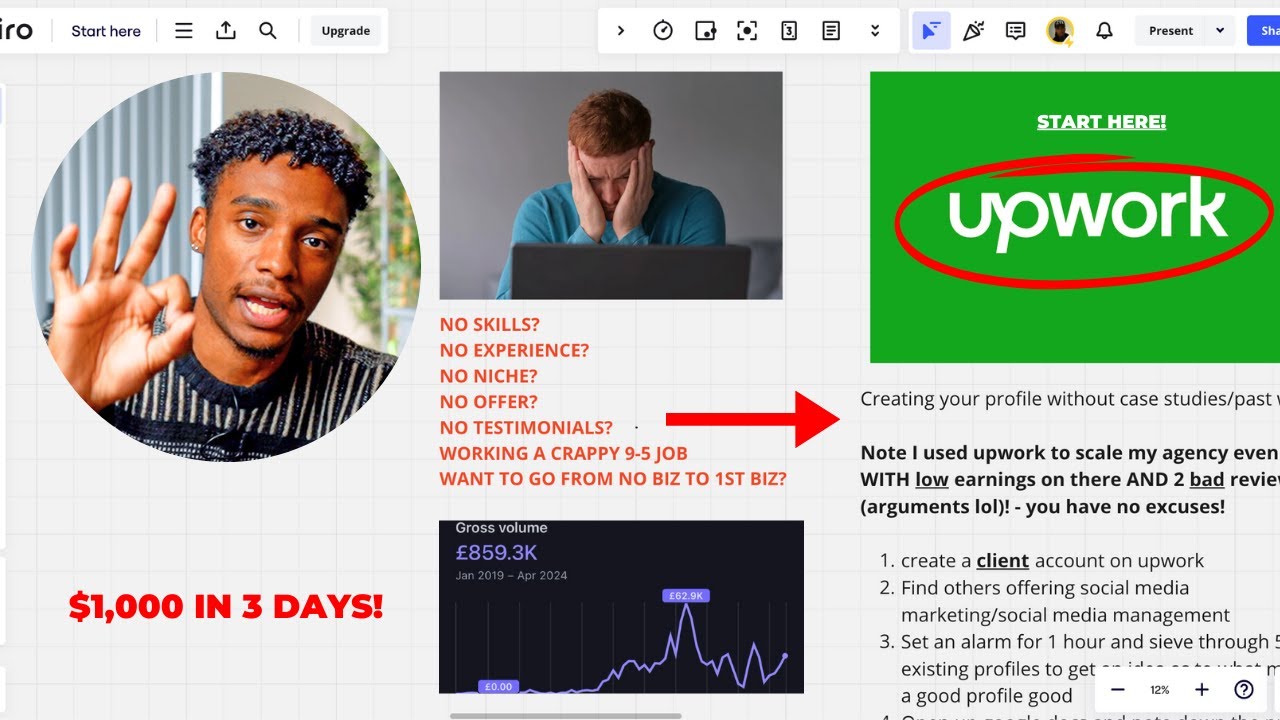The image size is (1280, 720).
Task: Zoom in with the plus button
Action: tap(1202, 690)
